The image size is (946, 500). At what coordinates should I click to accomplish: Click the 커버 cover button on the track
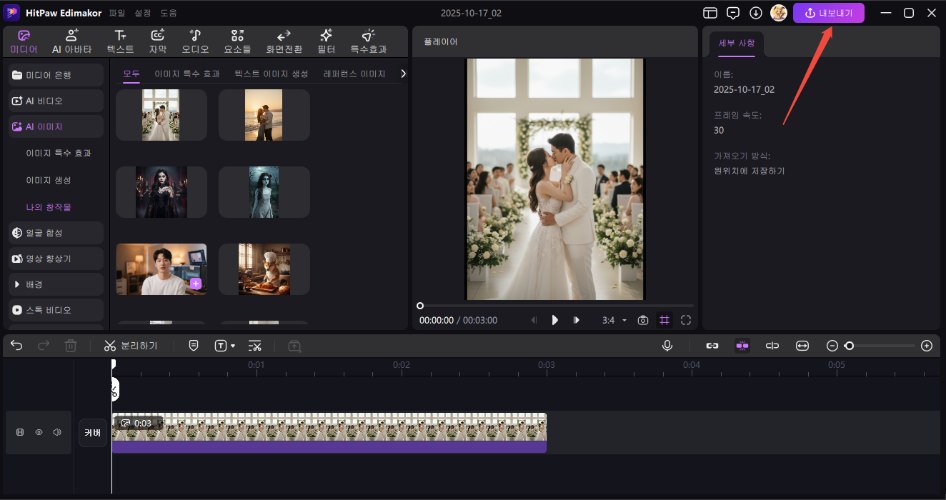tap(92, 432)
